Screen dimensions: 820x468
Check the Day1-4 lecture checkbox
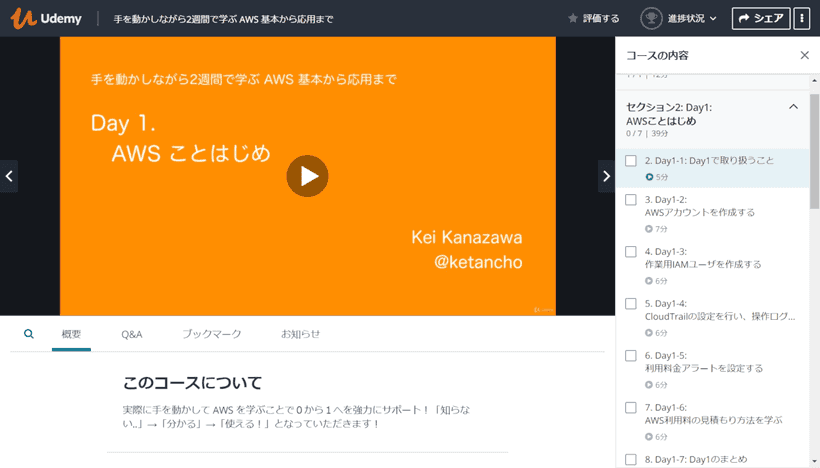(x=631, y=304)
